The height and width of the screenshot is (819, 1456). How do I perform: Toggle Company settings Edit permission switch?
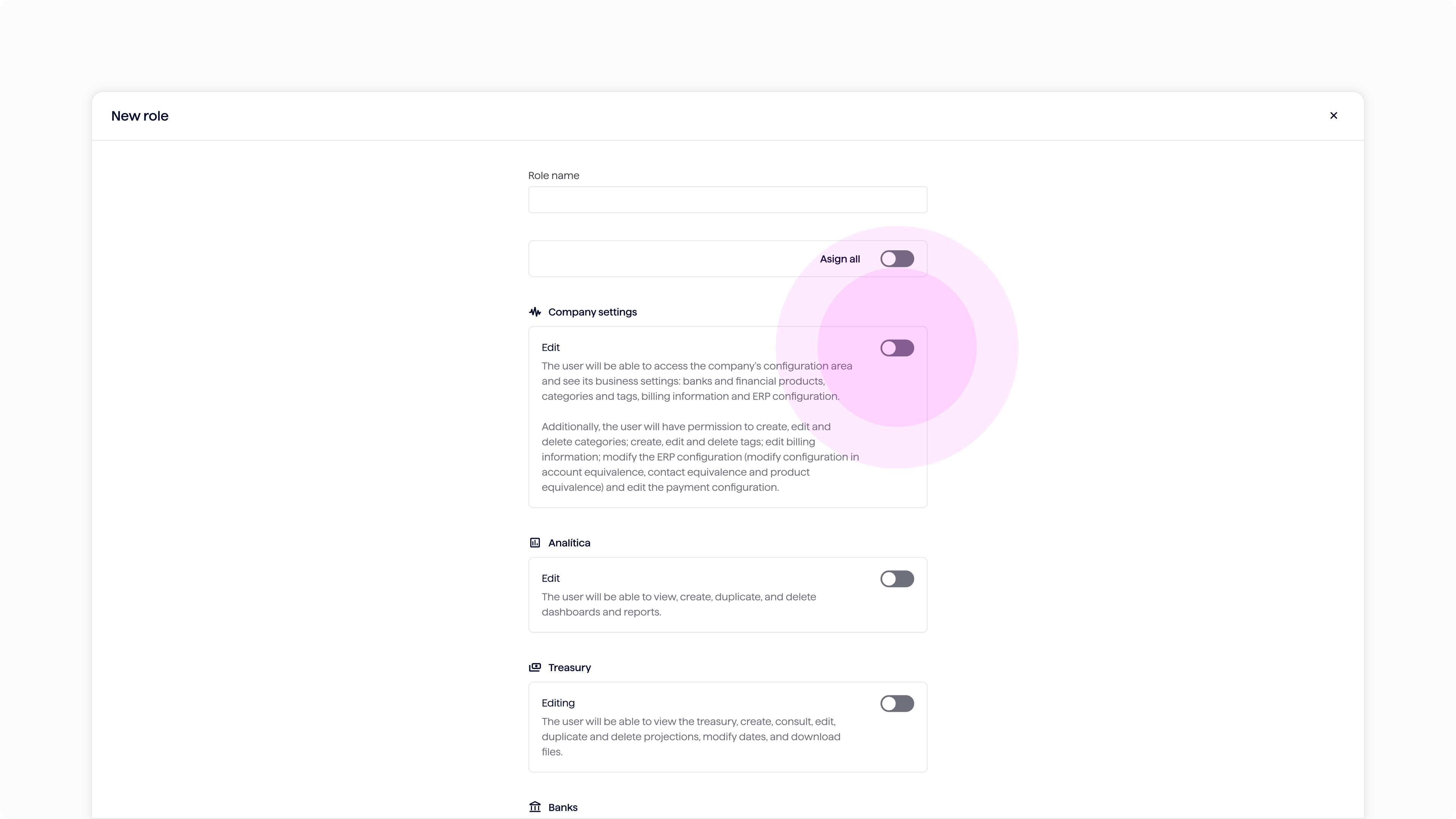[x=897, y=348]
